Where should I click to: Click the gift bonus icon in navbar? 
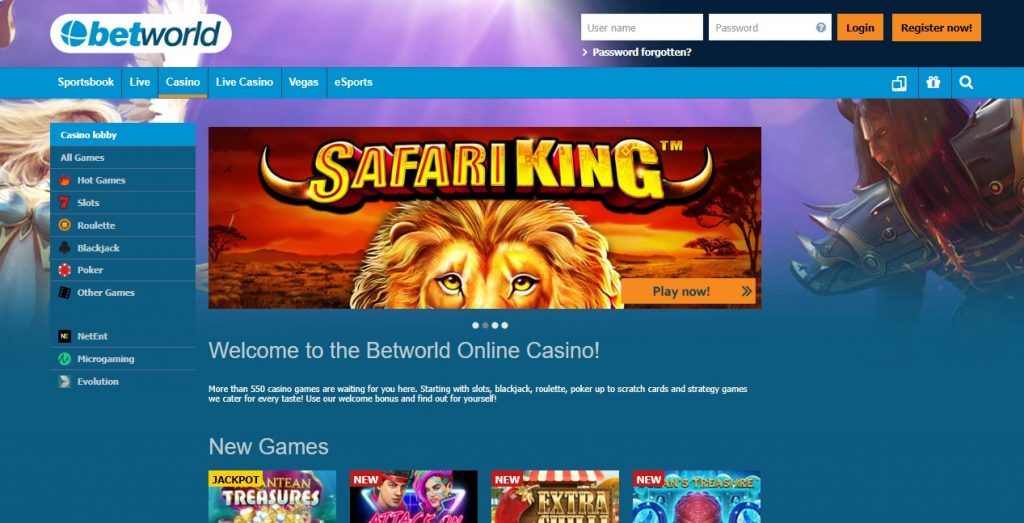click(933, 83)
